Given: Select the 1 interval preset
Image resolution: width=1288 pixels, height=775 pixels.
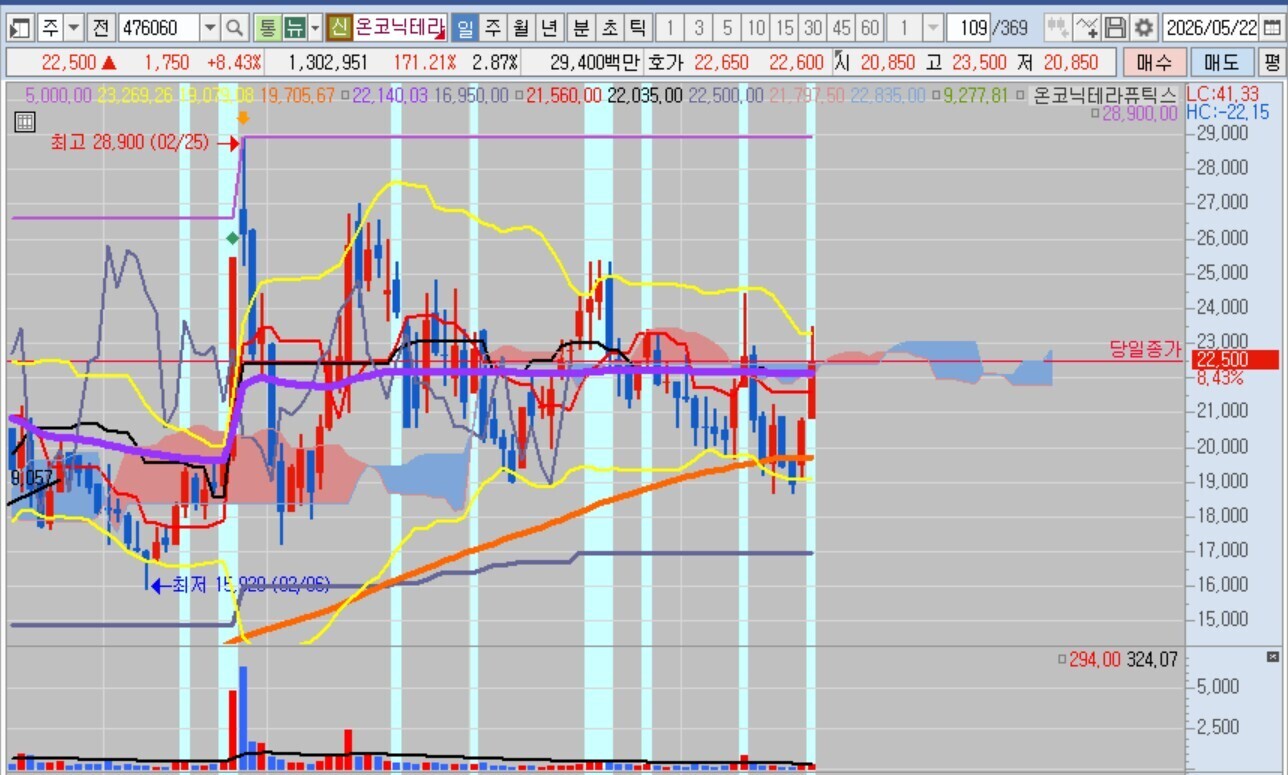Looking at the screenshot, I should pos(670,27).
